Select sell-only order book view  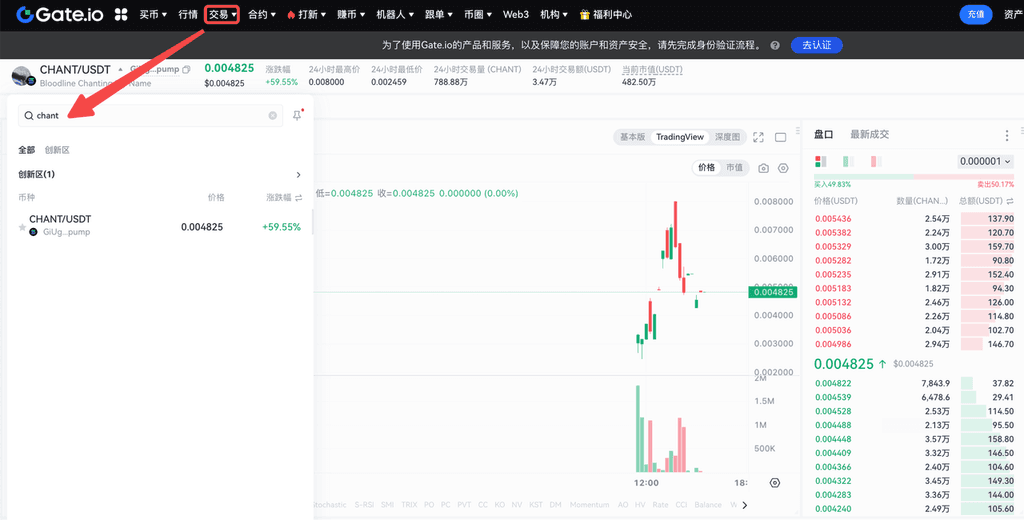(876, 161)
